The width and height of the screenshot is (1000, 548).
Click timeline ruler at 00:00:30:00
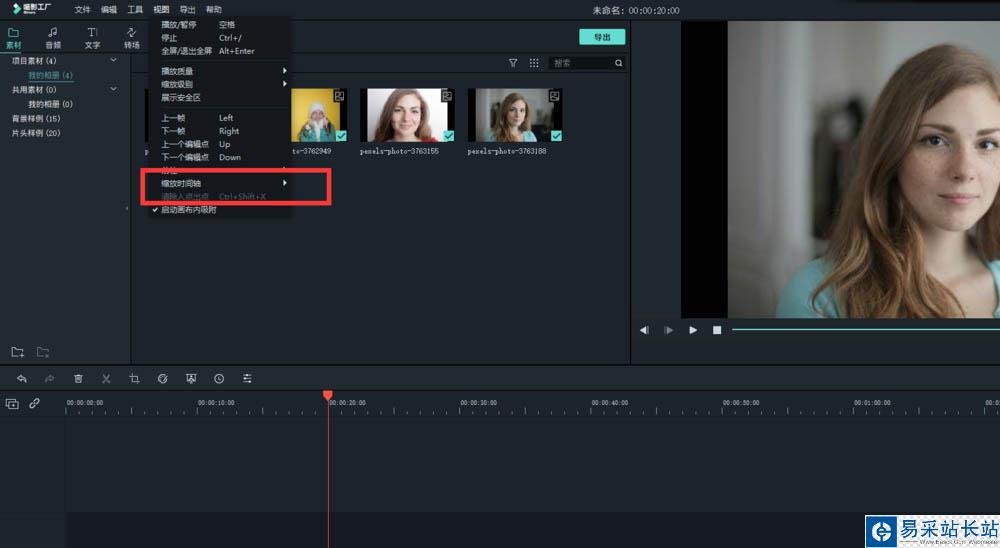pos(478,403)
